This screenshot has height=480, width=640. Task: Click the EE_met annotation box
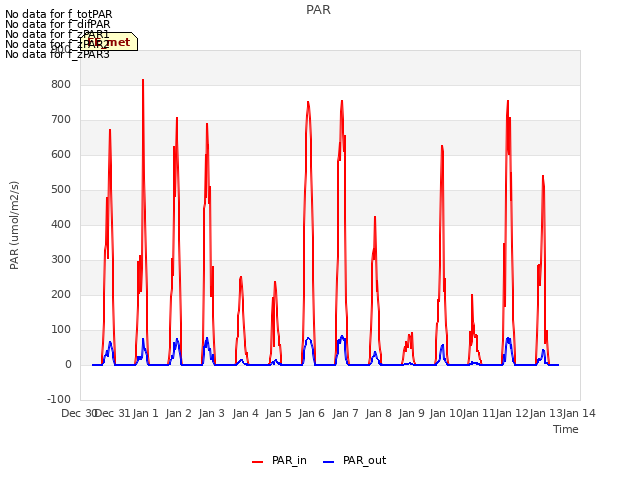[x=109, y=42]
